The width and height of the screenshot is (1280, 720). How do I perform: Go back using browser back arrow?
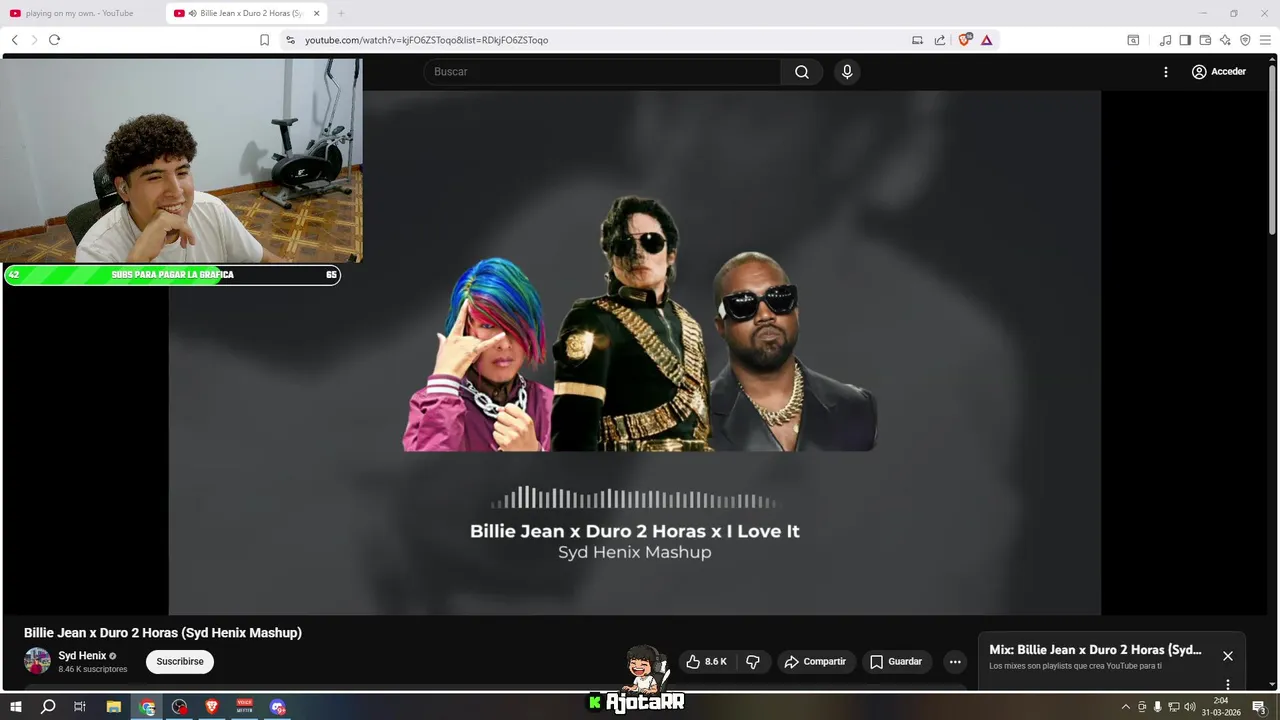[15, 40]
